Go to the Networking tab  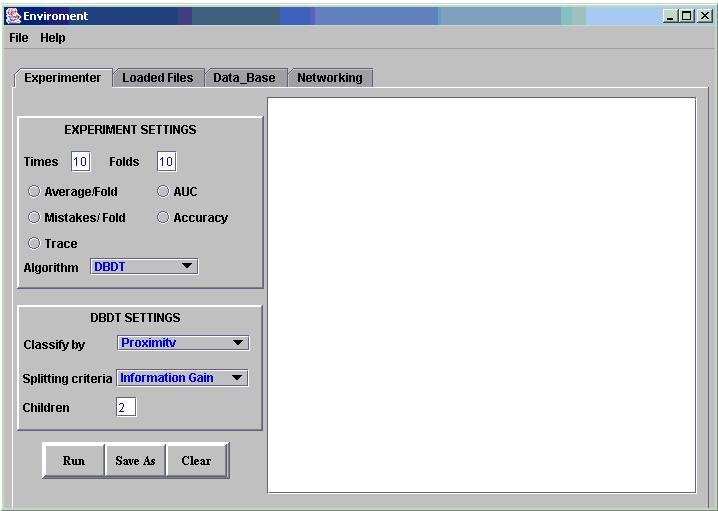point(330,78)
